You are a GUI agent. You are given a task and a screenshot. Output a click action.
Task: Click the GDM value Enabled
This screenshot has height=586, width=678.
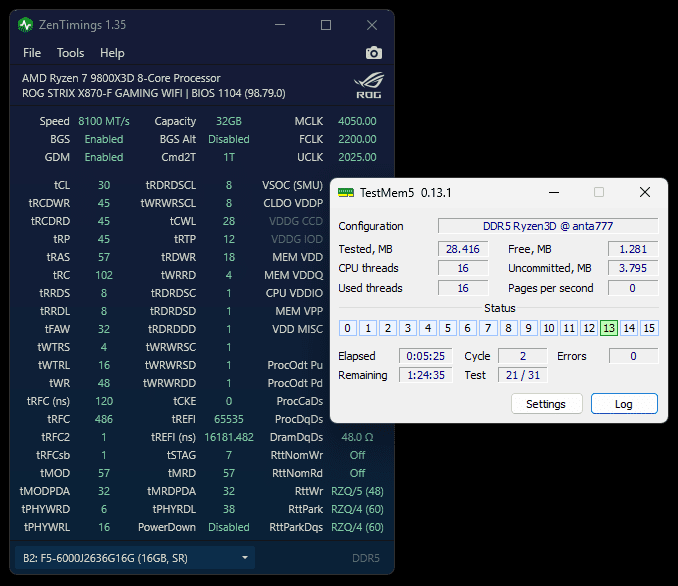[x=104, y=157]
